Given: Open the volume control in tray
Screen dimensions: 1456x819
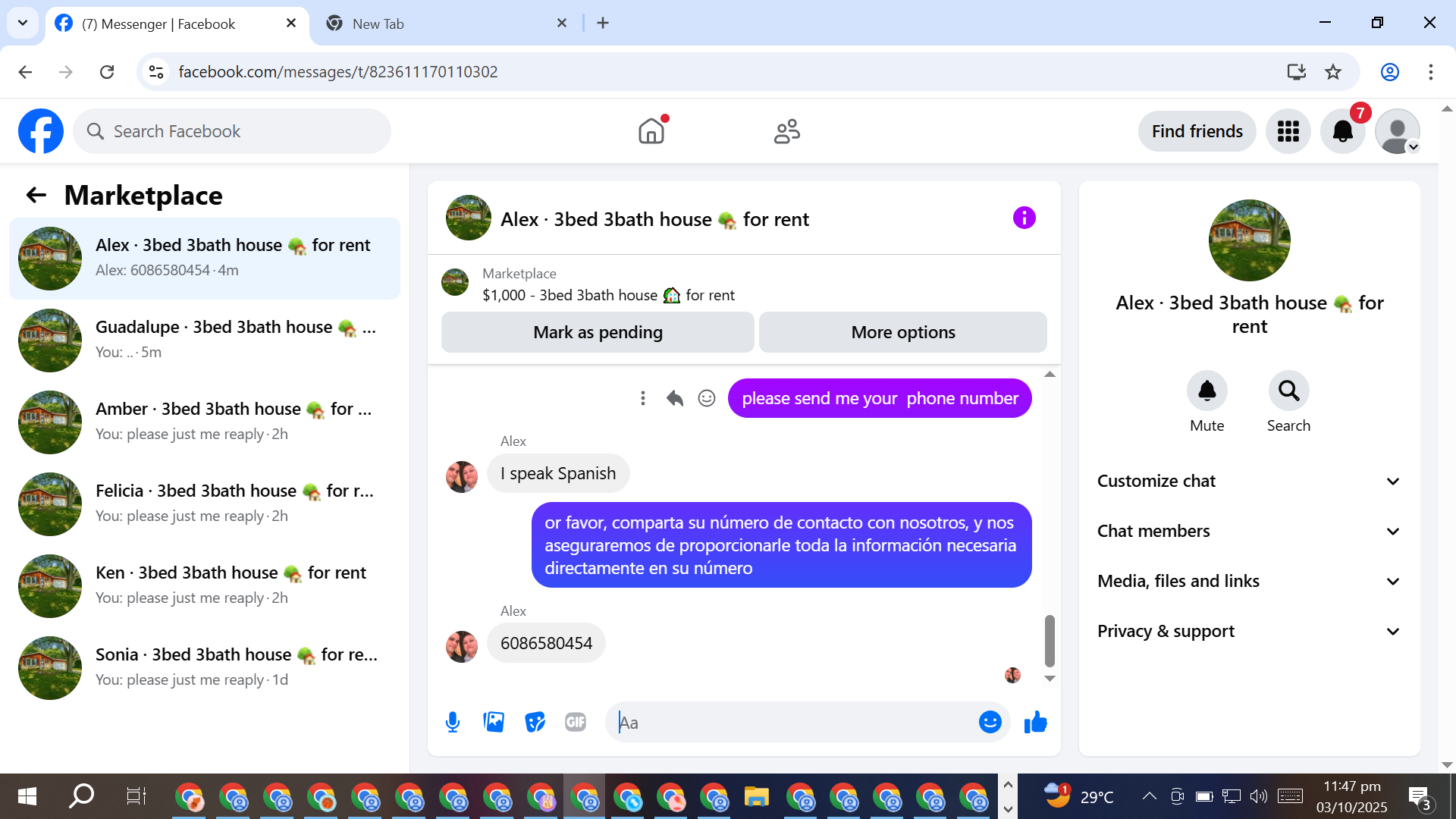Looking at the screenshot, I should (x=1258, y=796).
